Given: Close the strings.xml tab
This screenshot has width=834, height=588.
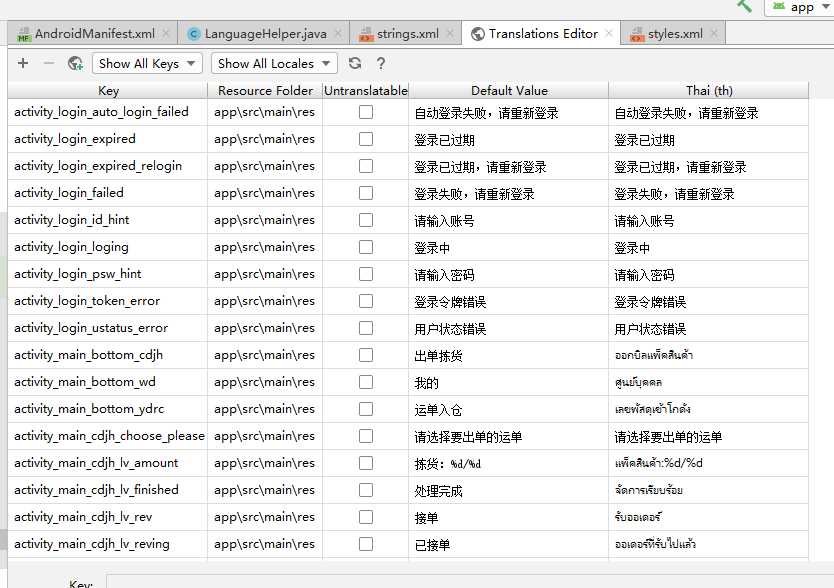Looking at the screenshot, I should point(450,34).
